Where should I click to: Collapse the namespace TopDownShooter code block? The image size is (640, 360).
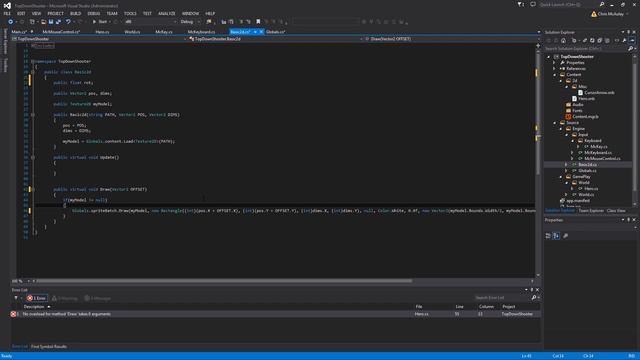(x=33, y=61)
